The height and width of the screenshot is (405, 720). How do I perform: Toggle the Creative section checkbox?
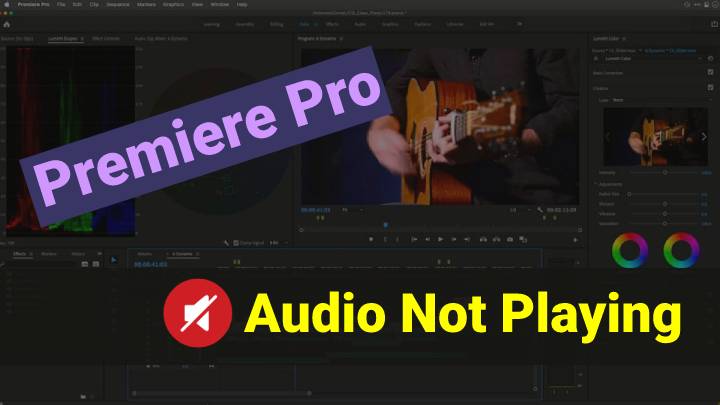[x=710, y=87]
